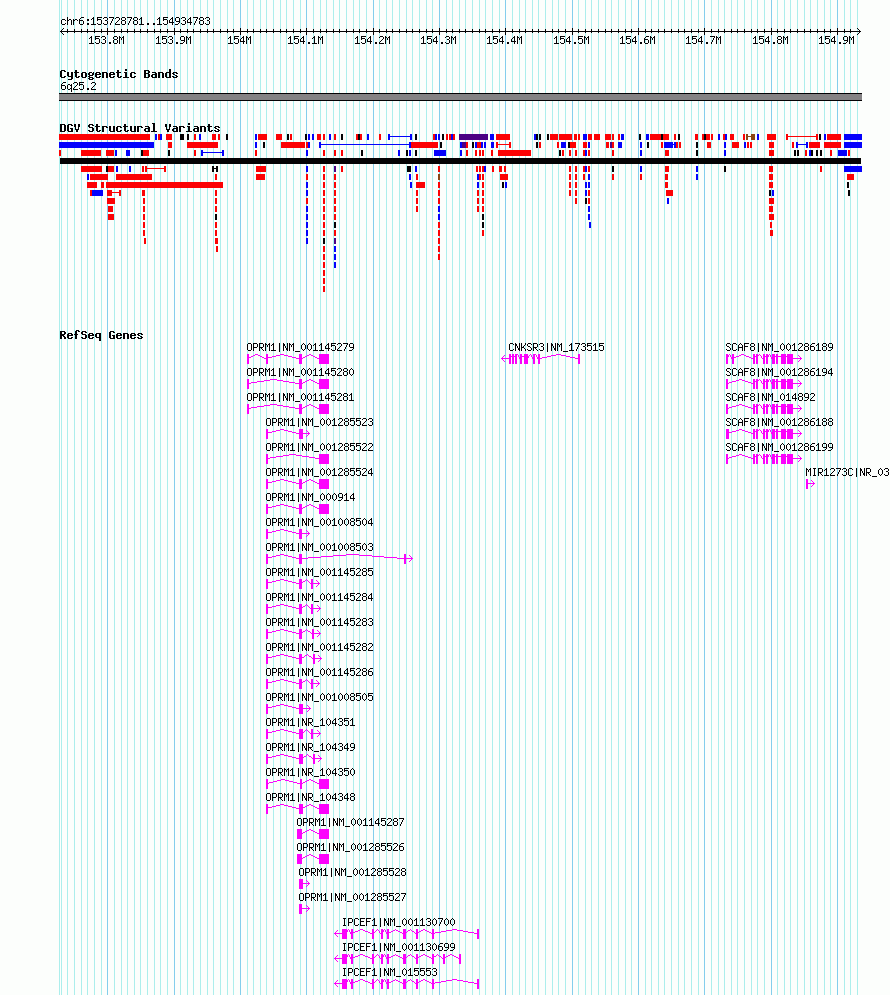Click the 154.5M ruler tick label
This screenshot has height=995, width=890.
click(571, 41)
